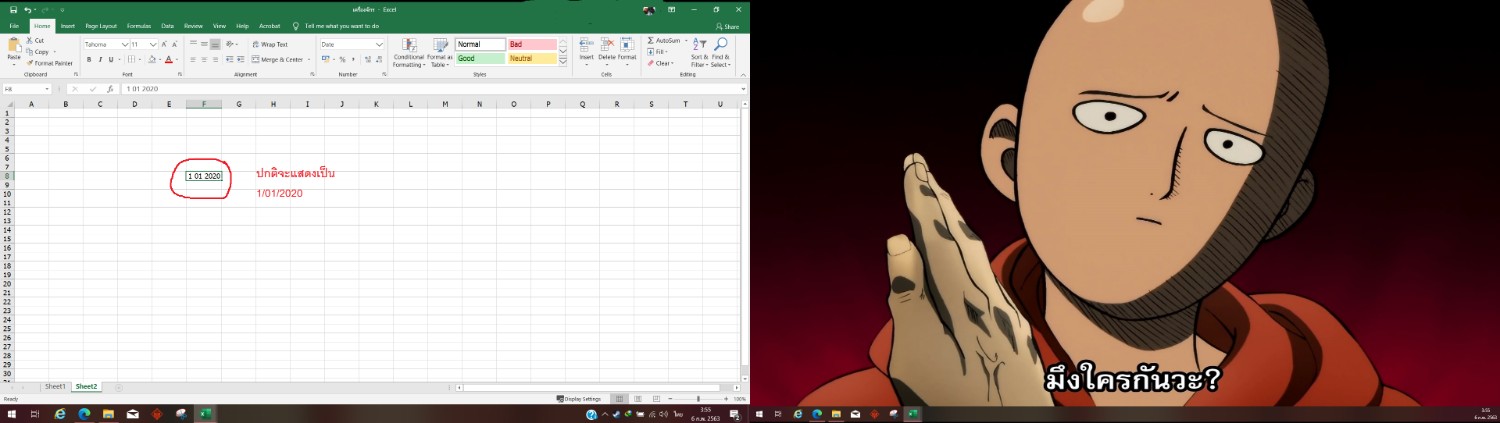Open the Tahoma font name dropdown
Viewport: 1500px width, 423px height.
(x=125, y=44)
